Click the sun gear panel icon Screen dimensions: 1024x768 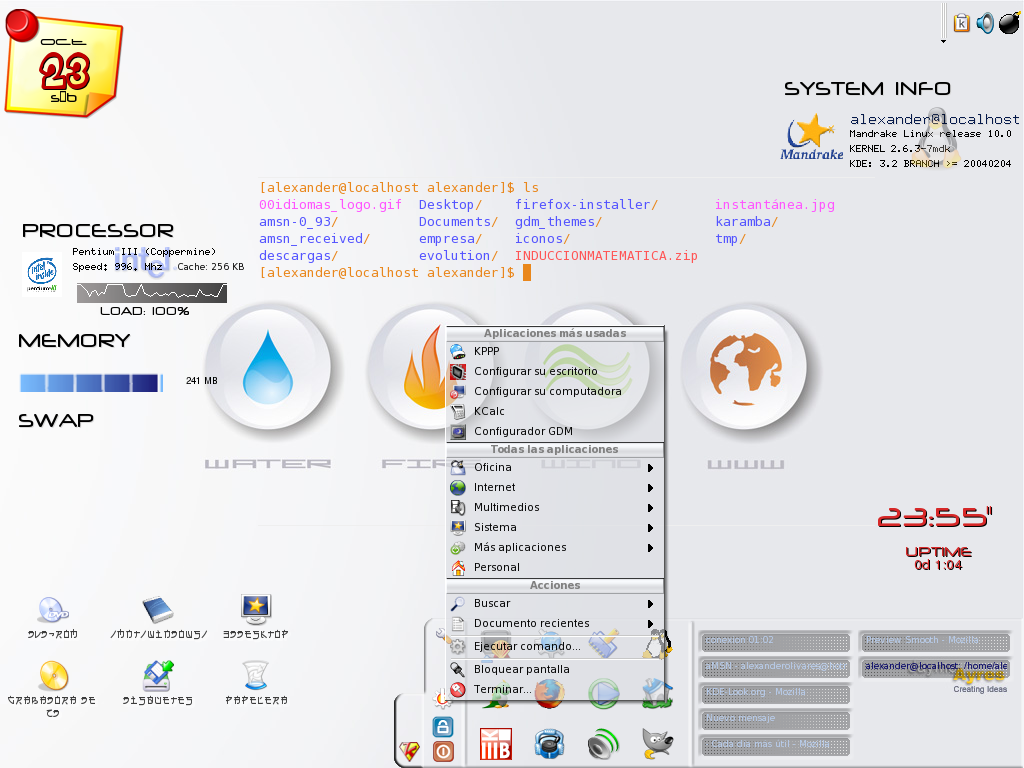pos(442,698)
